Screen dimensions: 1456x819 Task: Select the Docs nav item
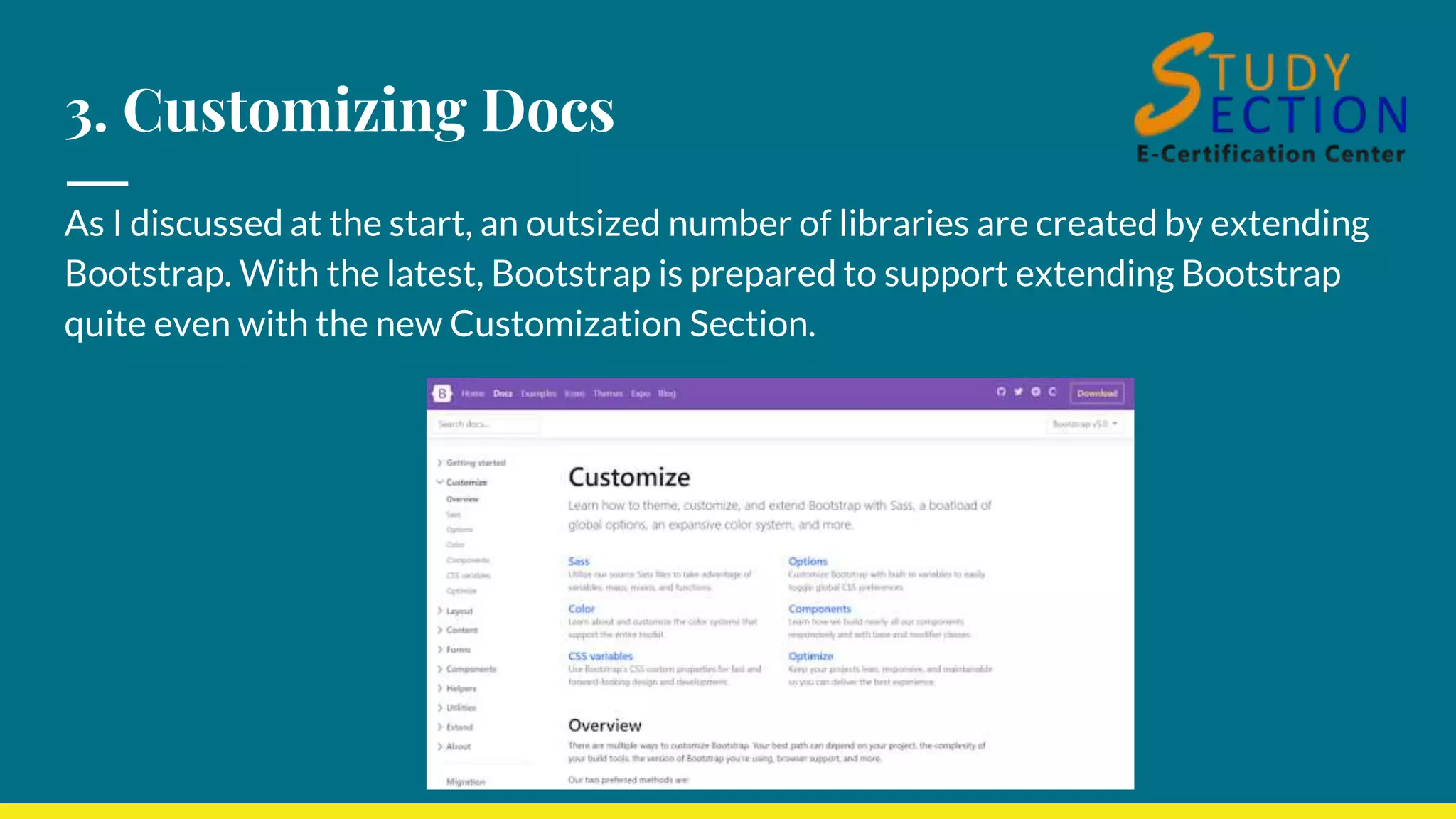click(x=503, y=393)
